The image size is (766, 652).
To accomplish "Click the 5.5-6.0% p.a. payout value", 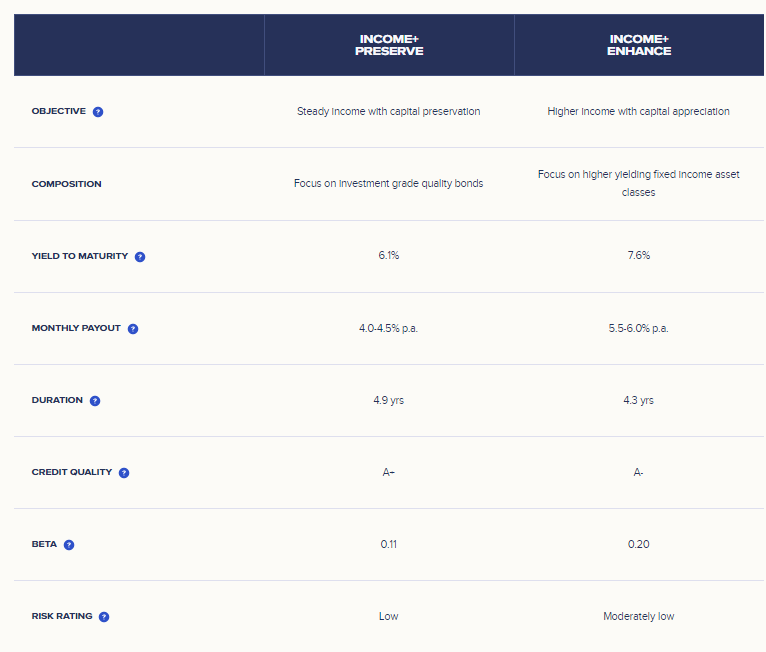I will click(638, 328).
